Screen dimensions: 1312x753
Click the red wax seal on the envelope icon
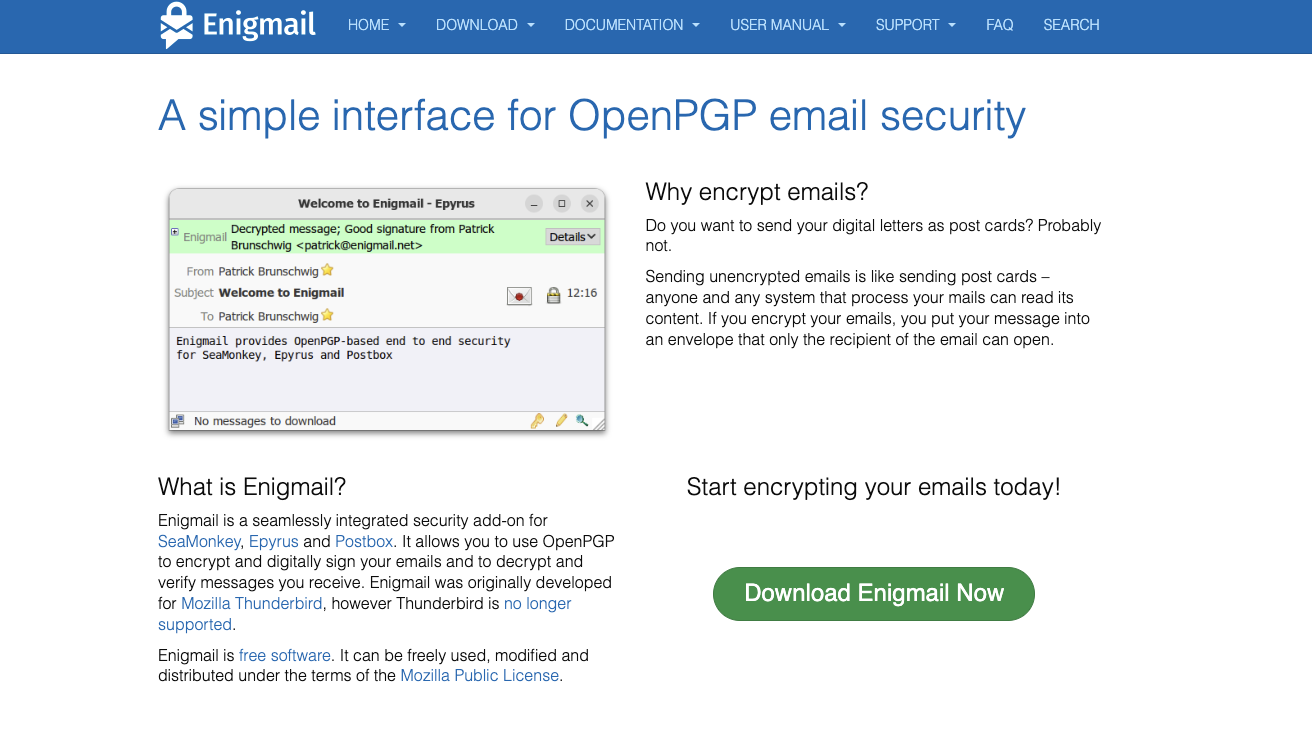click(520, 296)
